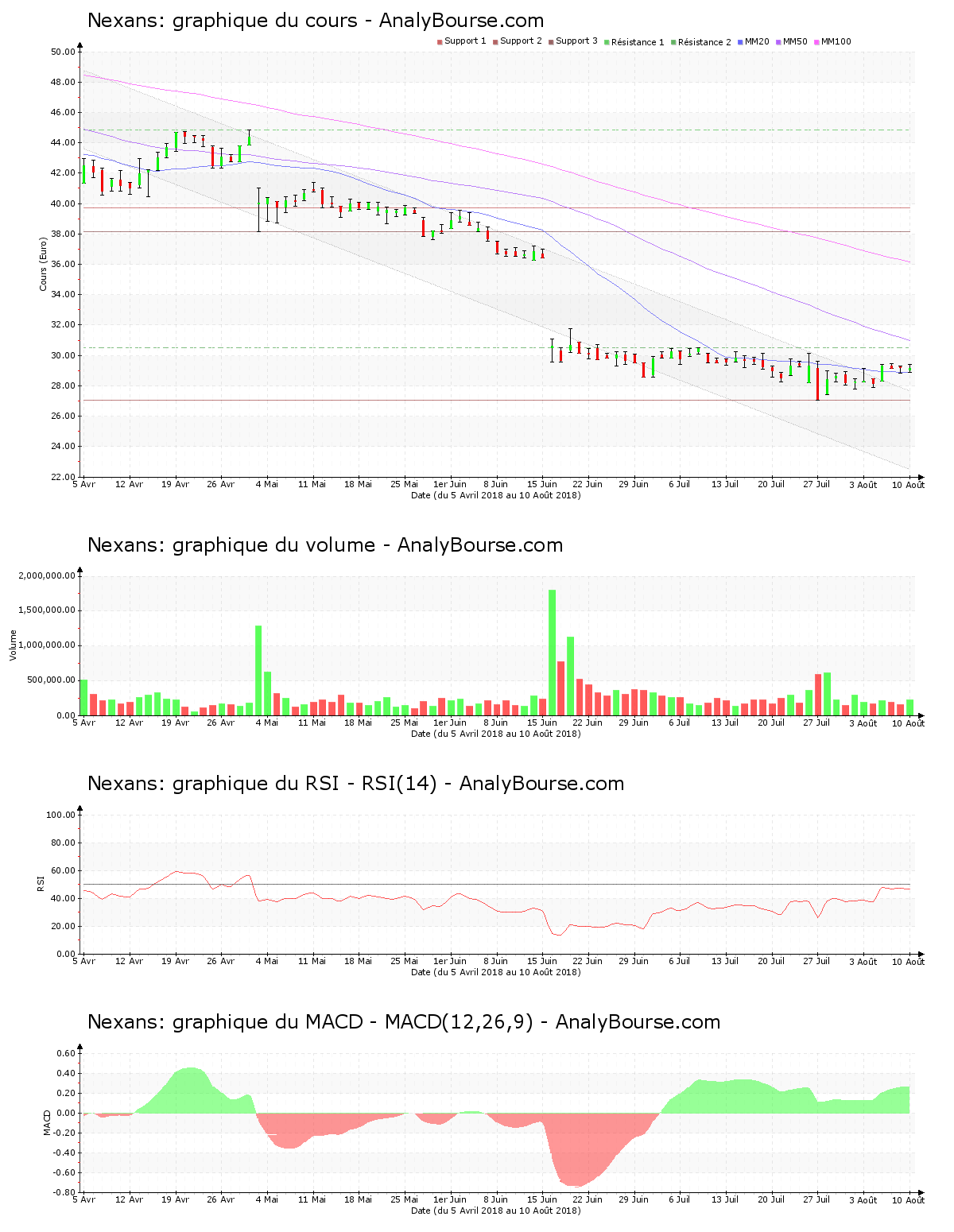The image size is (954, 1232).
Task: Click the 50.00 price axis value
Action: pyautogui.click(x=63, y=52)
